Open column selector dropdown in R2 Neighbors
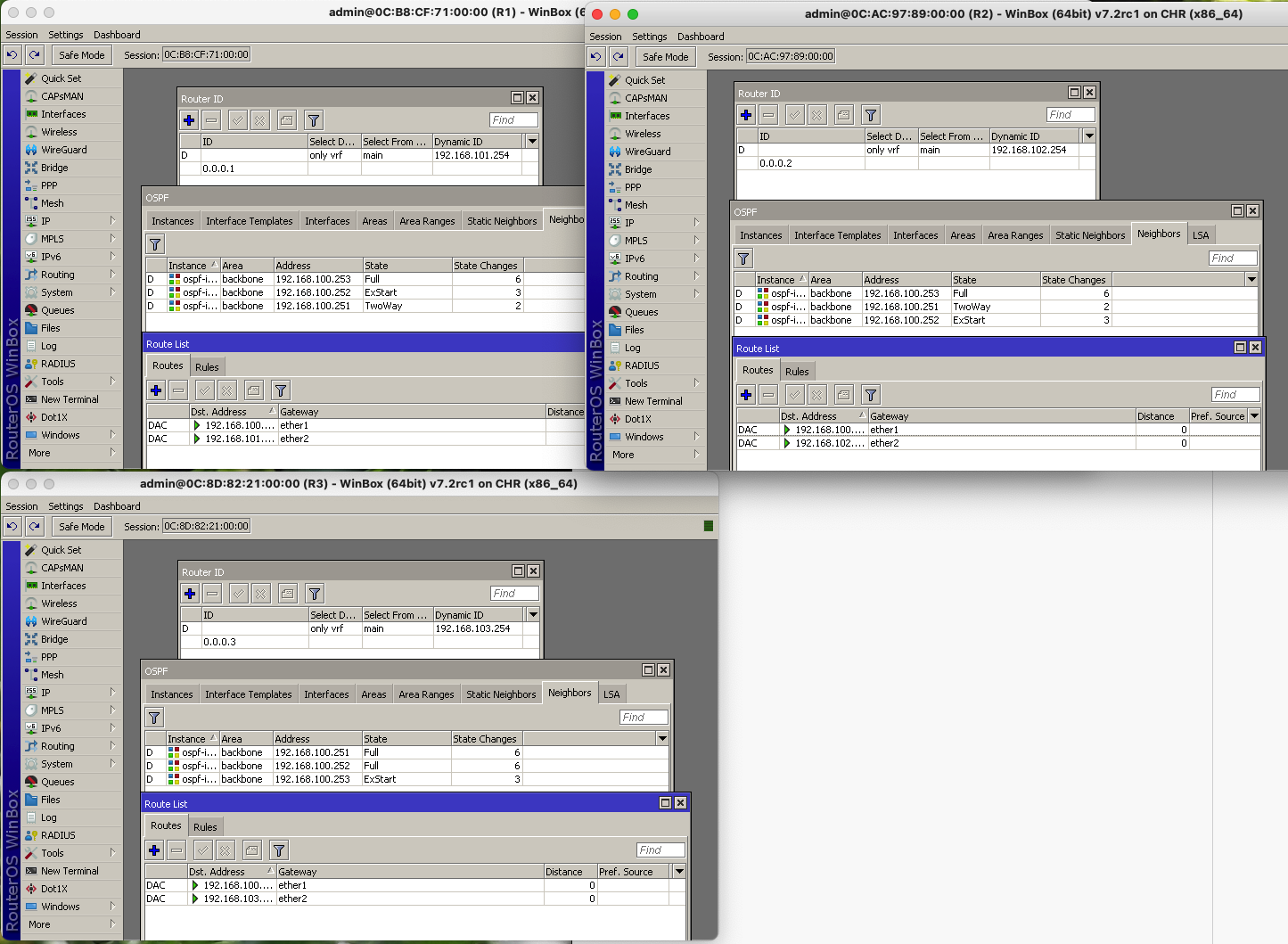 point(1253,278)
